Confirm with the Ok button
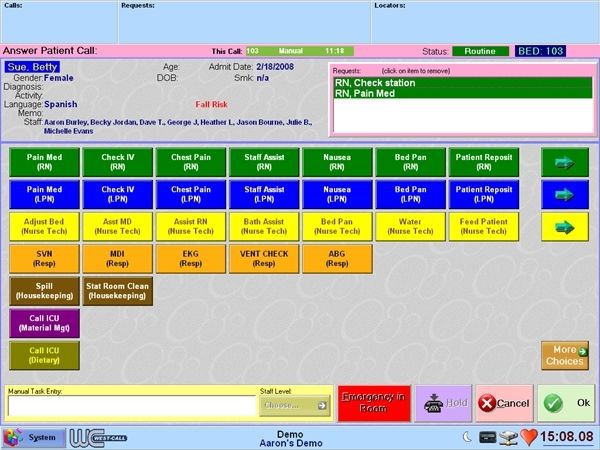 [566, 403]
